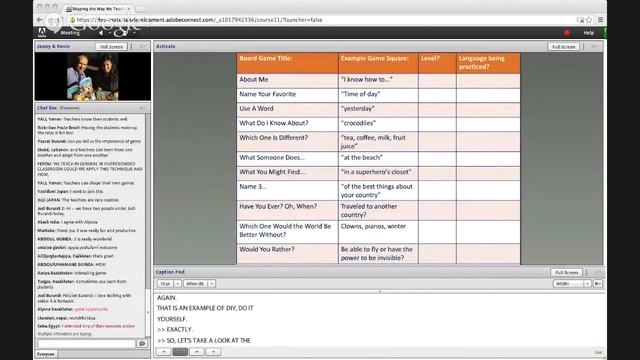Click the White (B) caption color box
Screen dimensions: 640x360
click(196, 284)
